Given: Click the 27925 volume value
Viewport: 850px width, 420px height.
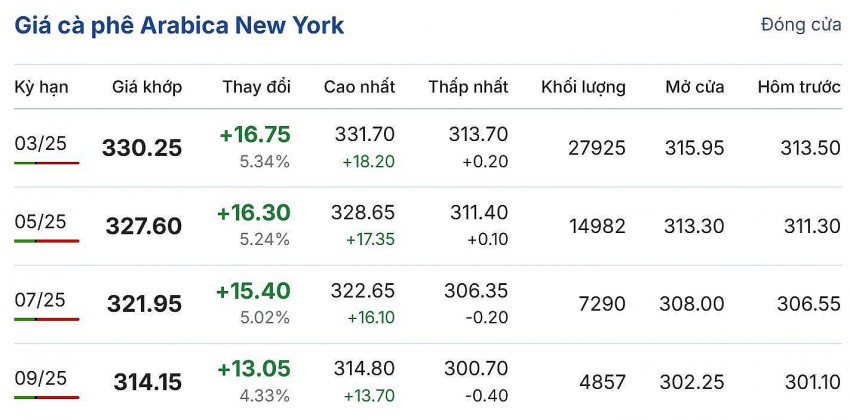Looking at the screenshot, I should coord(596,148).
